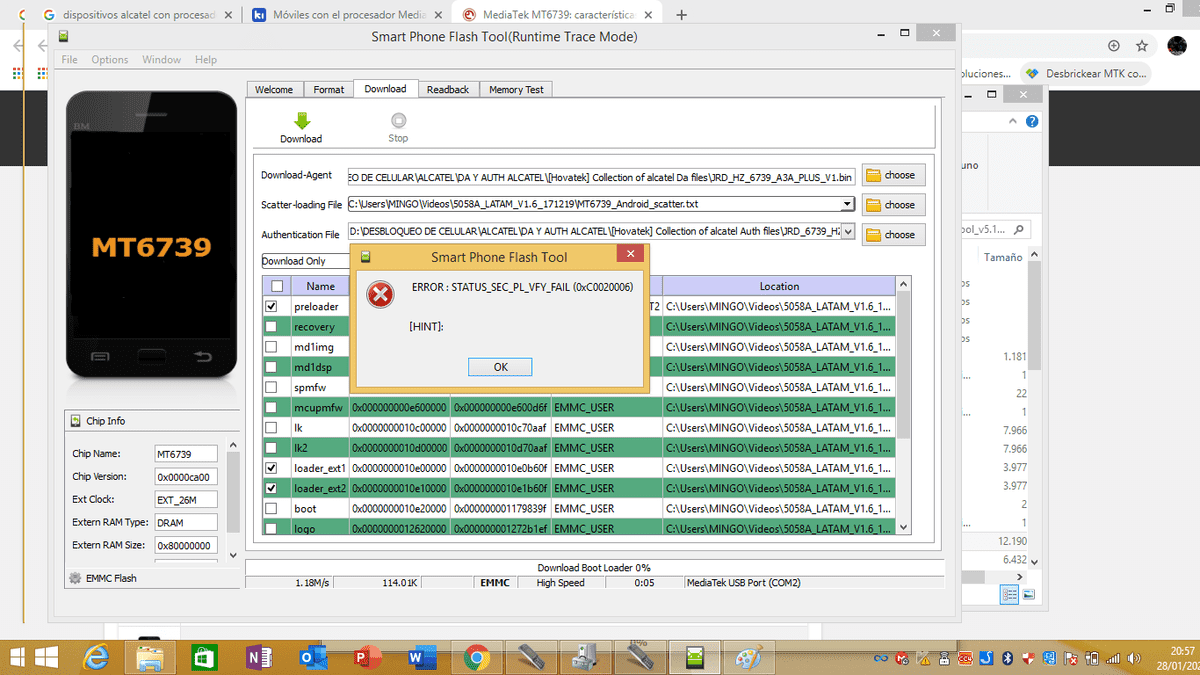
Task: Click Chrome's zoom plus icon in the address bar
Action: (x=1113, y=46)
